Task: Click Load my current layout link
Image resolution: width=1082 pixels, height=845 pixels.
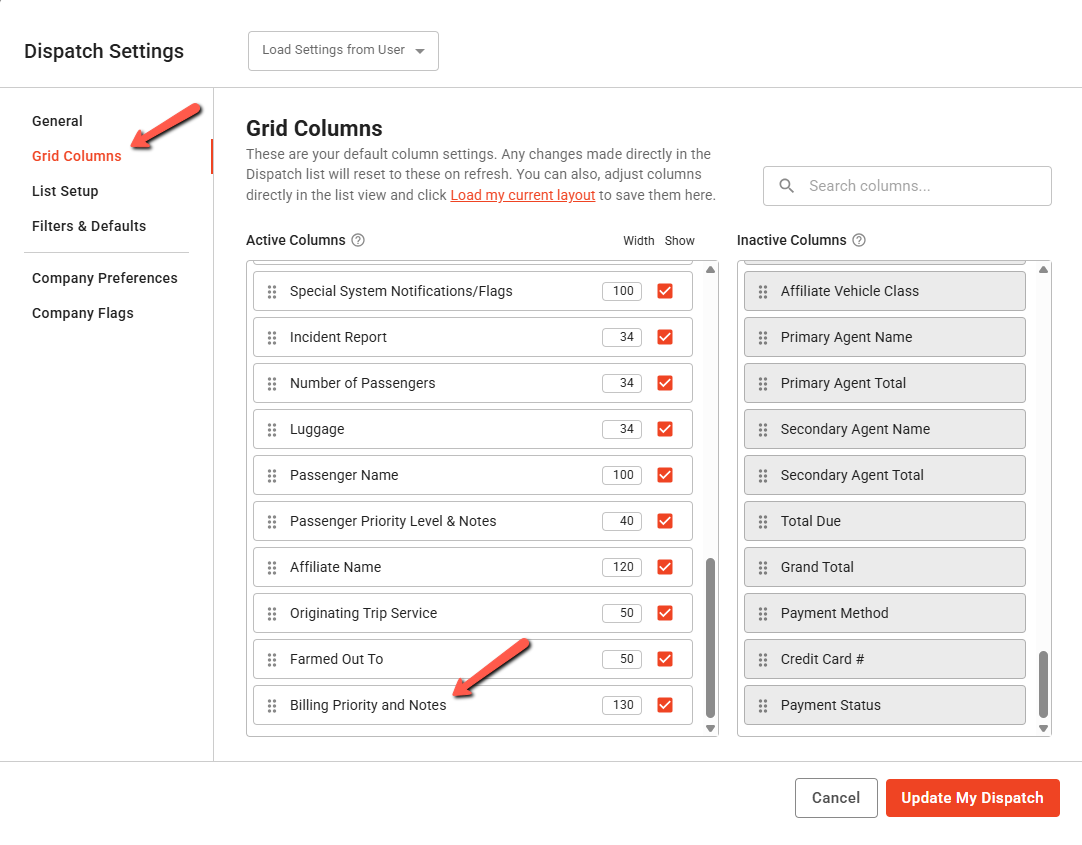Action: click(x=522, y=196)
